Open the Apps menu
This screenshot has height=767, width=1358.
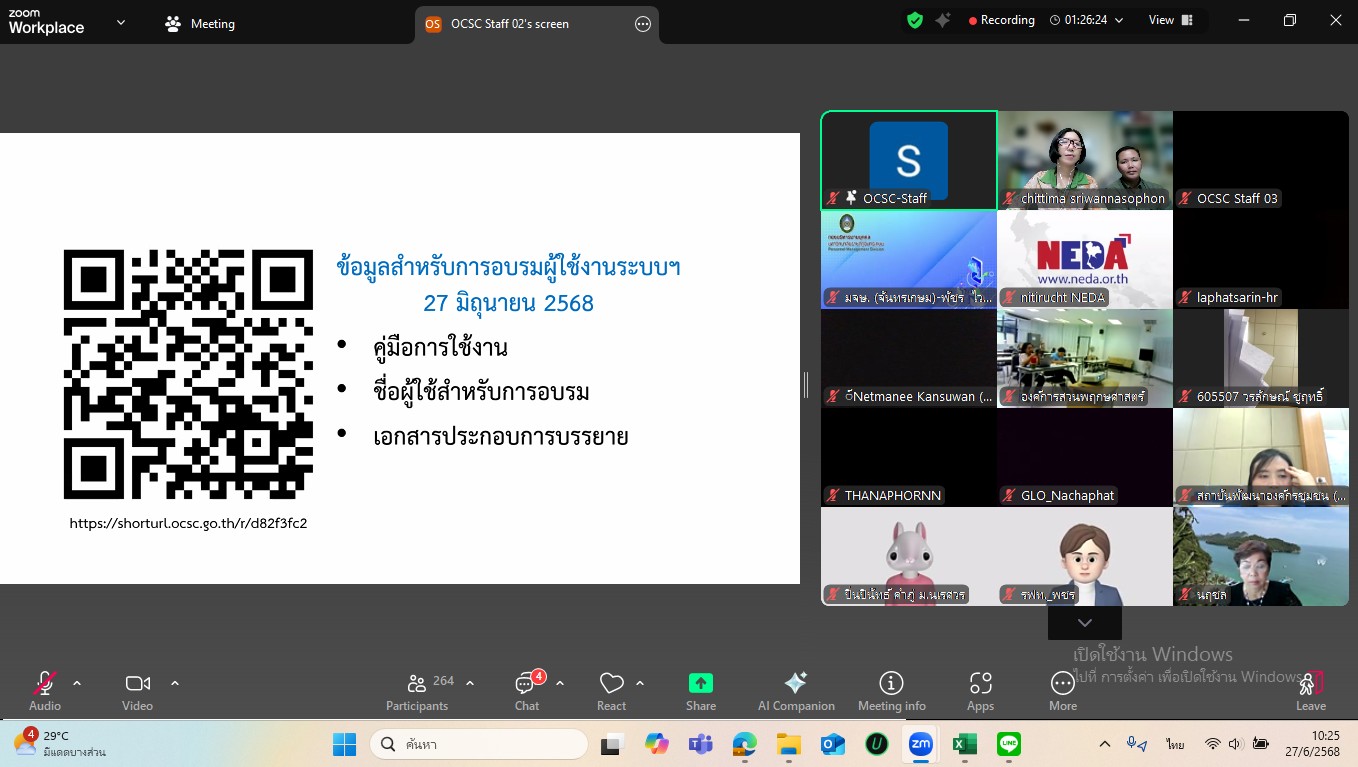pos(980,691)
